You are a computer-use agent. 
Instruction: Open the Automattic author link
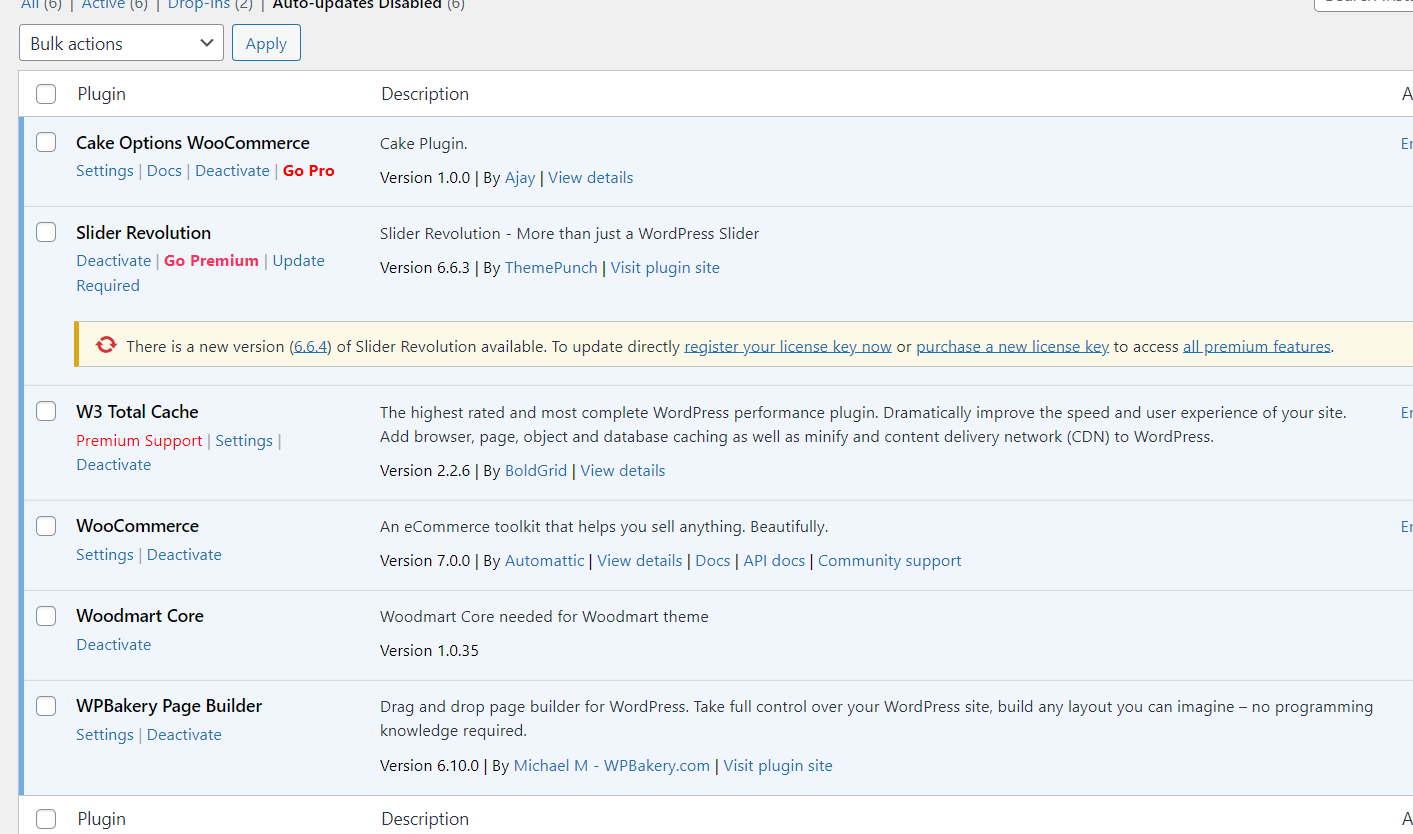pyautogui.click(x=545, y=561)
